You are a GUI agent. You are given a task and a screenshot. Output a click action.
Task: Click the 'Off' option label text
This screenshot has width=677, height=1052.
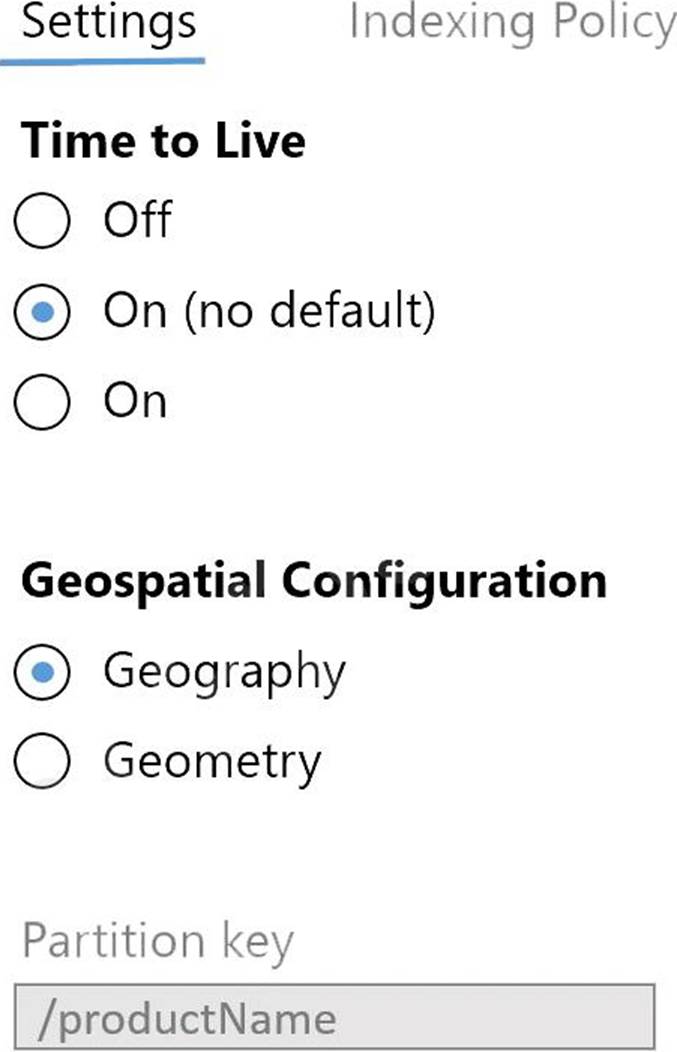click(137, 219)
